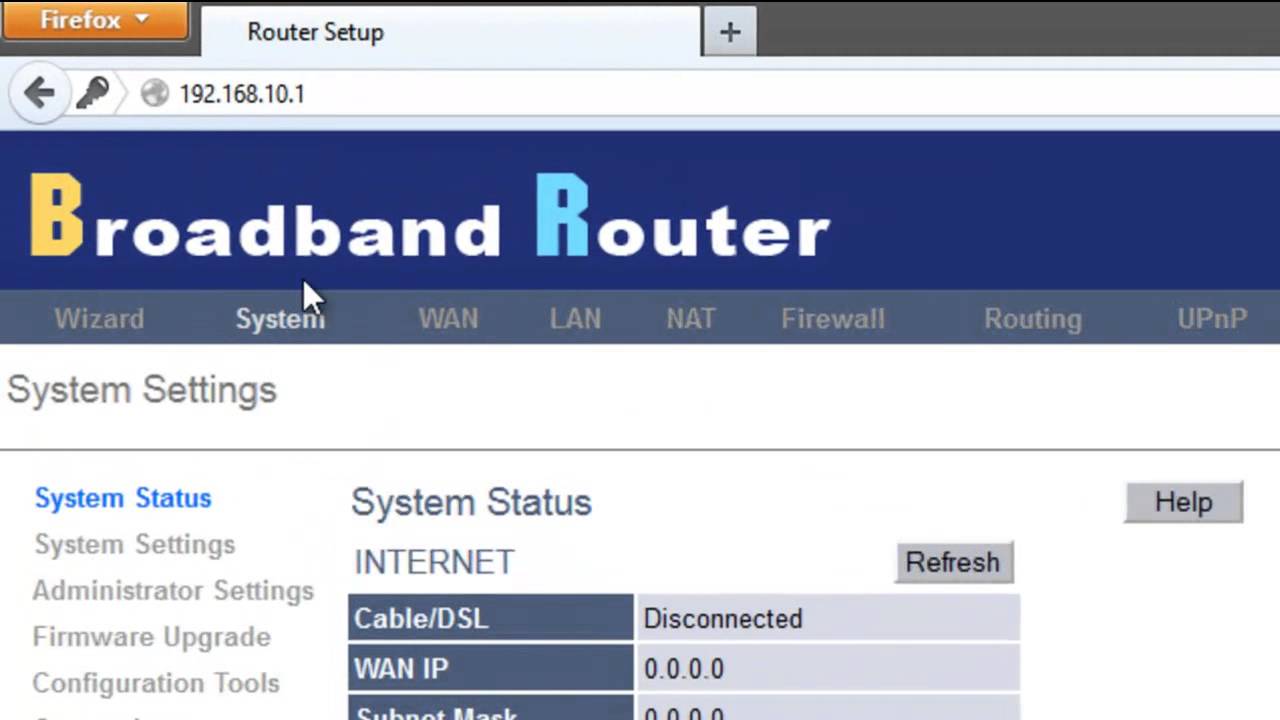Open the orange Firefox menu button
The height and width of the screenshot is (720, 1280).
point(95,20)
